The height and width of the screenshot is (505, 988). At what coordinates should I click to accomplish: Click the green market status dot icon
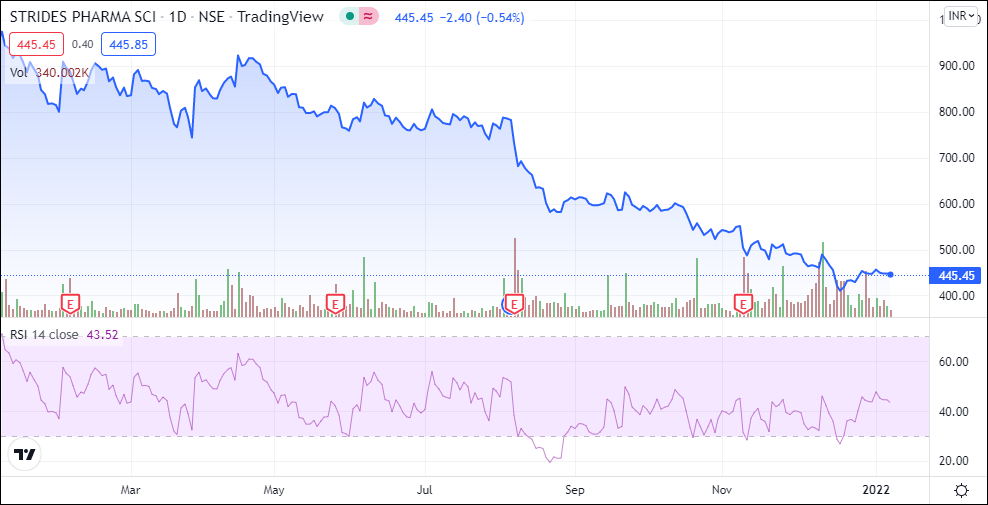(x=349, y=18)
